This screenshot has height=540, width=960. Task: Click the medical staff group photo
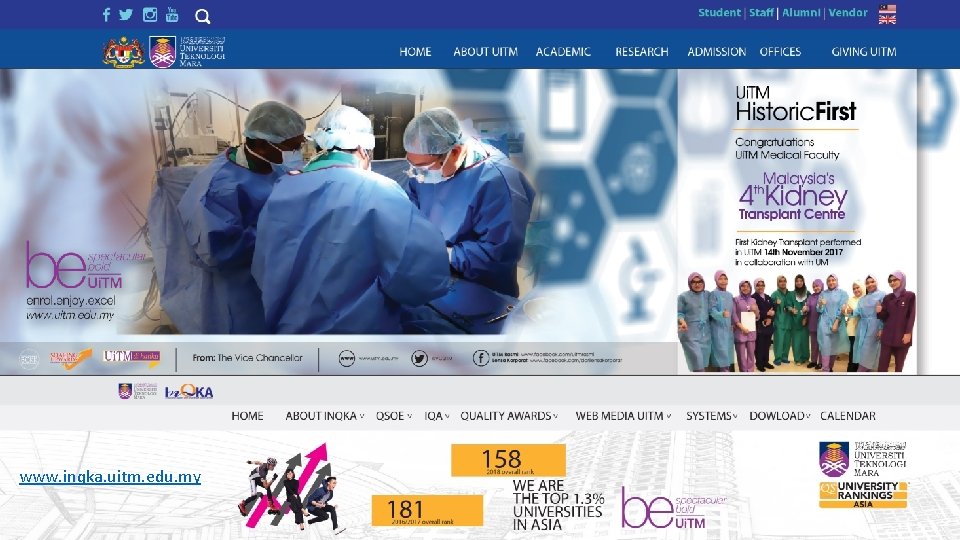tap(797, 321)
